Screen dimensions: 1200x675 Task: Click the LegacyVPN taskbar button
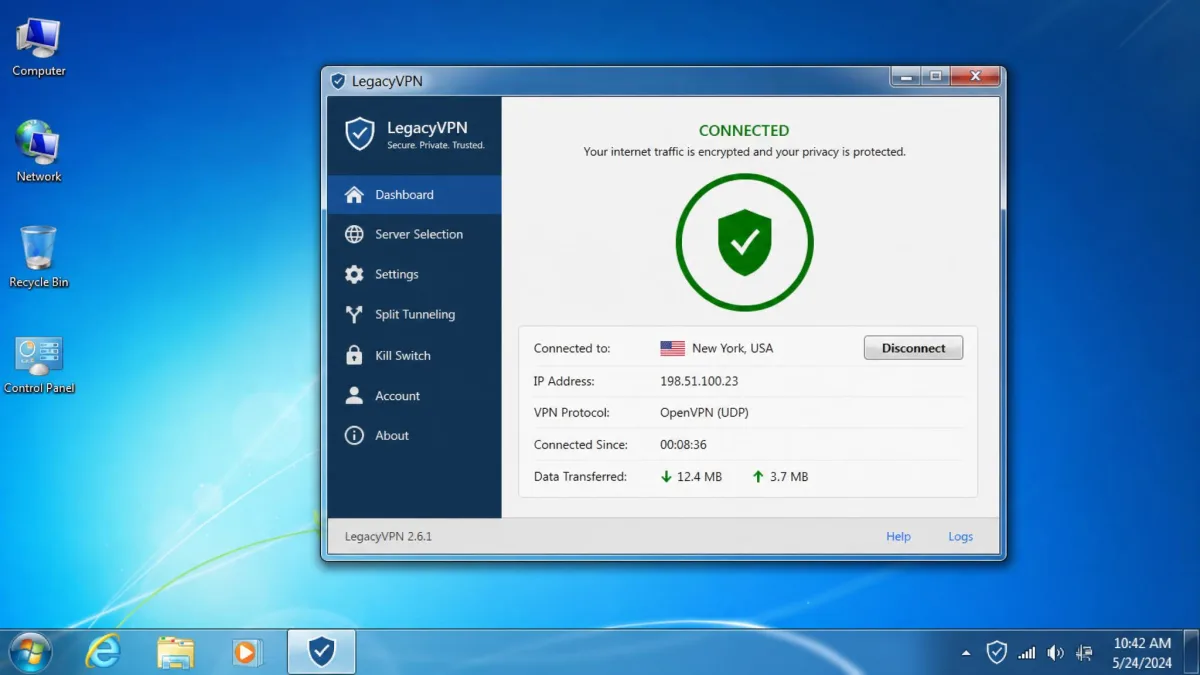tap(321, 652)
